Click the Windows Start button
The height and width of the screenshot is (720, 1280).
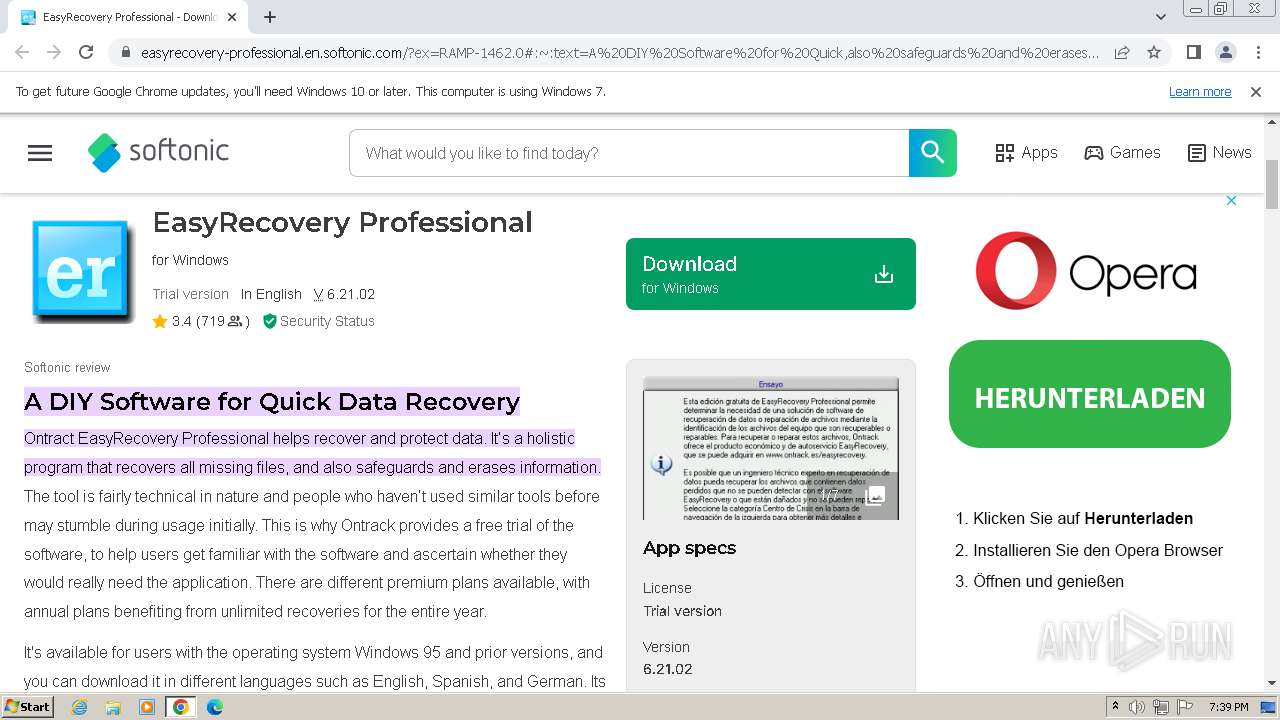[x=28, y=707]
